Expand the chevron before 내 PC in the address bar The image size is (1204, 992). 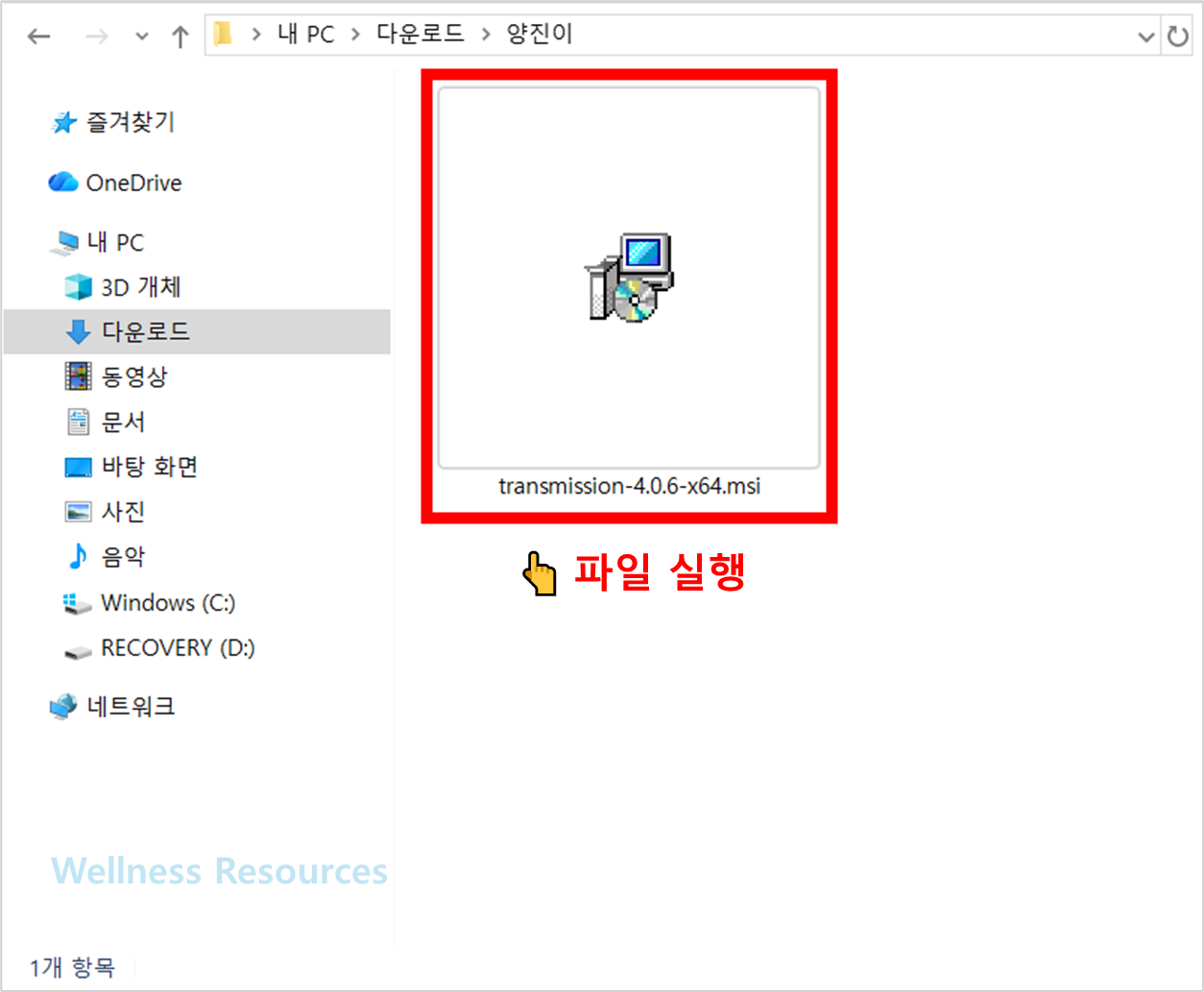[256, 36]
